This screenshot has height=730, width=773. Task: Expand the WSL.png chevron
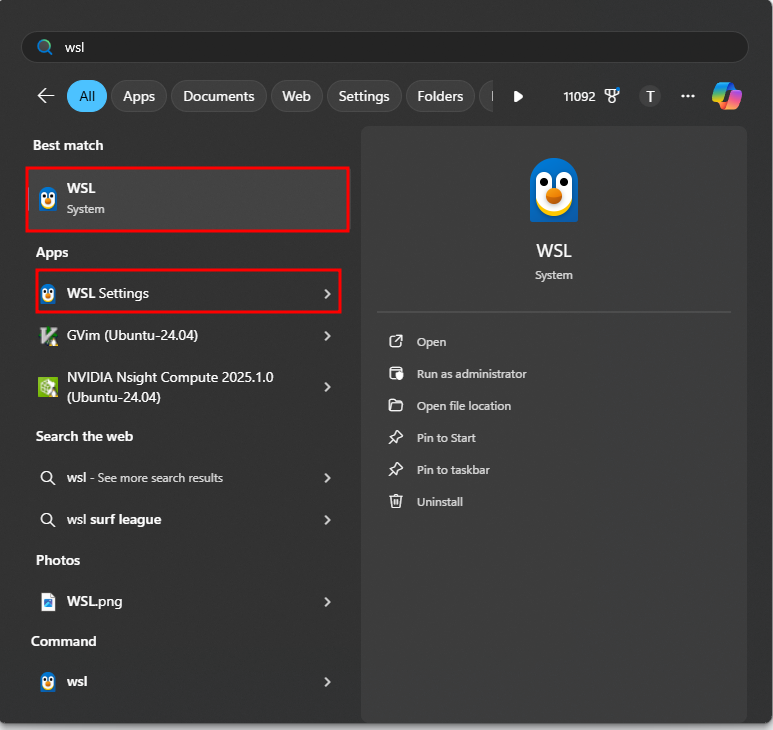[327, 602]
